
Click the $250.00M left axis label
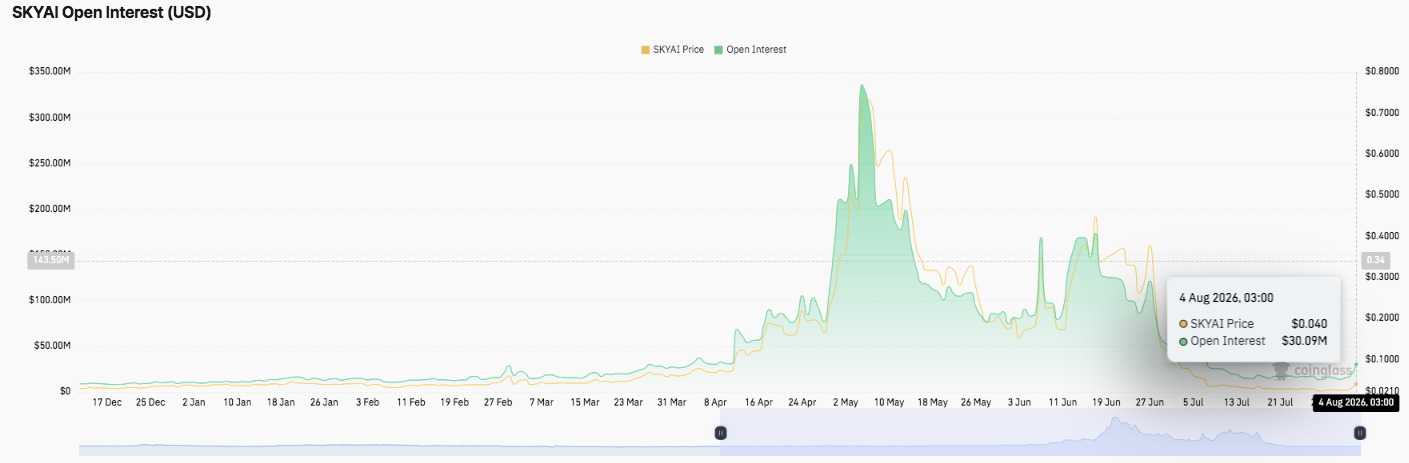[50, 163]
